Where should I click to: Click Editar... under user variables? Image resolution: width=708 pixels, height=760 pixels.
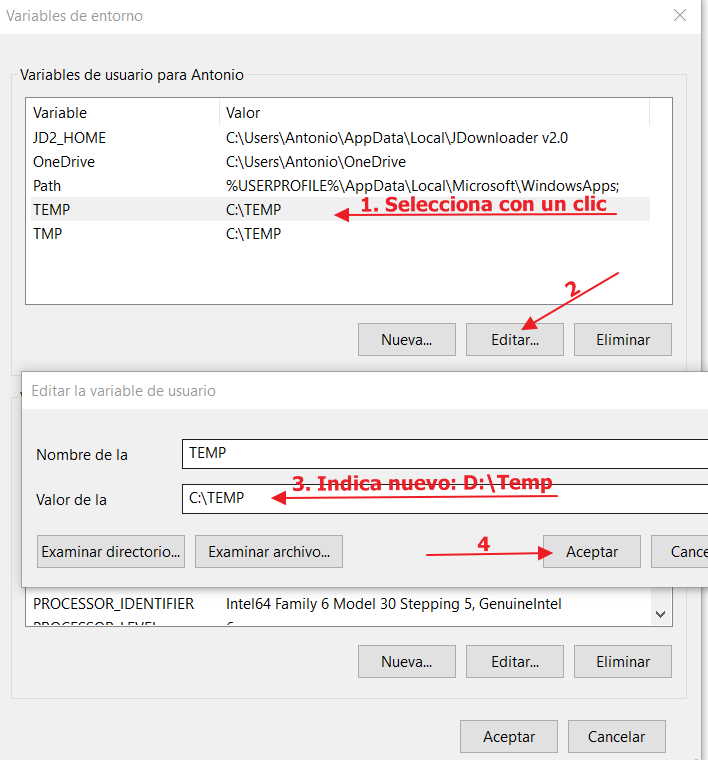click(x=515, y=339)
